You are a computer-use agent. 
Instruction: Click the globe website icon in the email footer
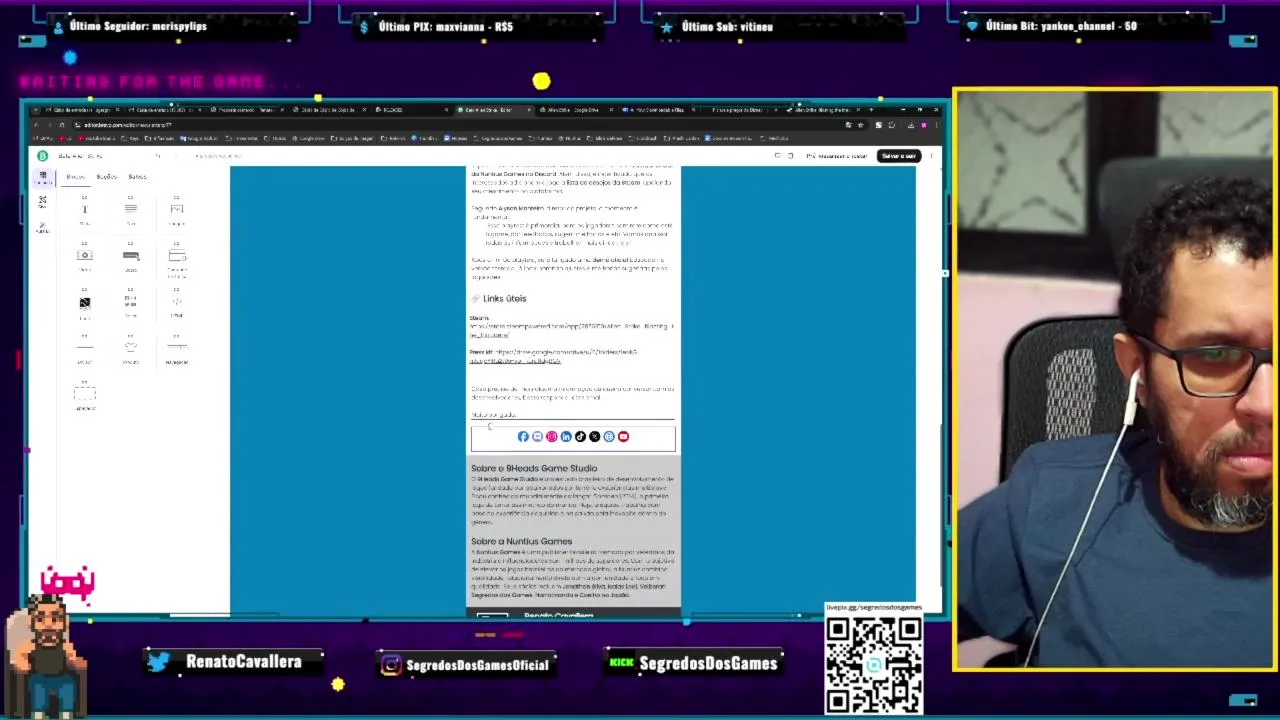tap(609, 437)
